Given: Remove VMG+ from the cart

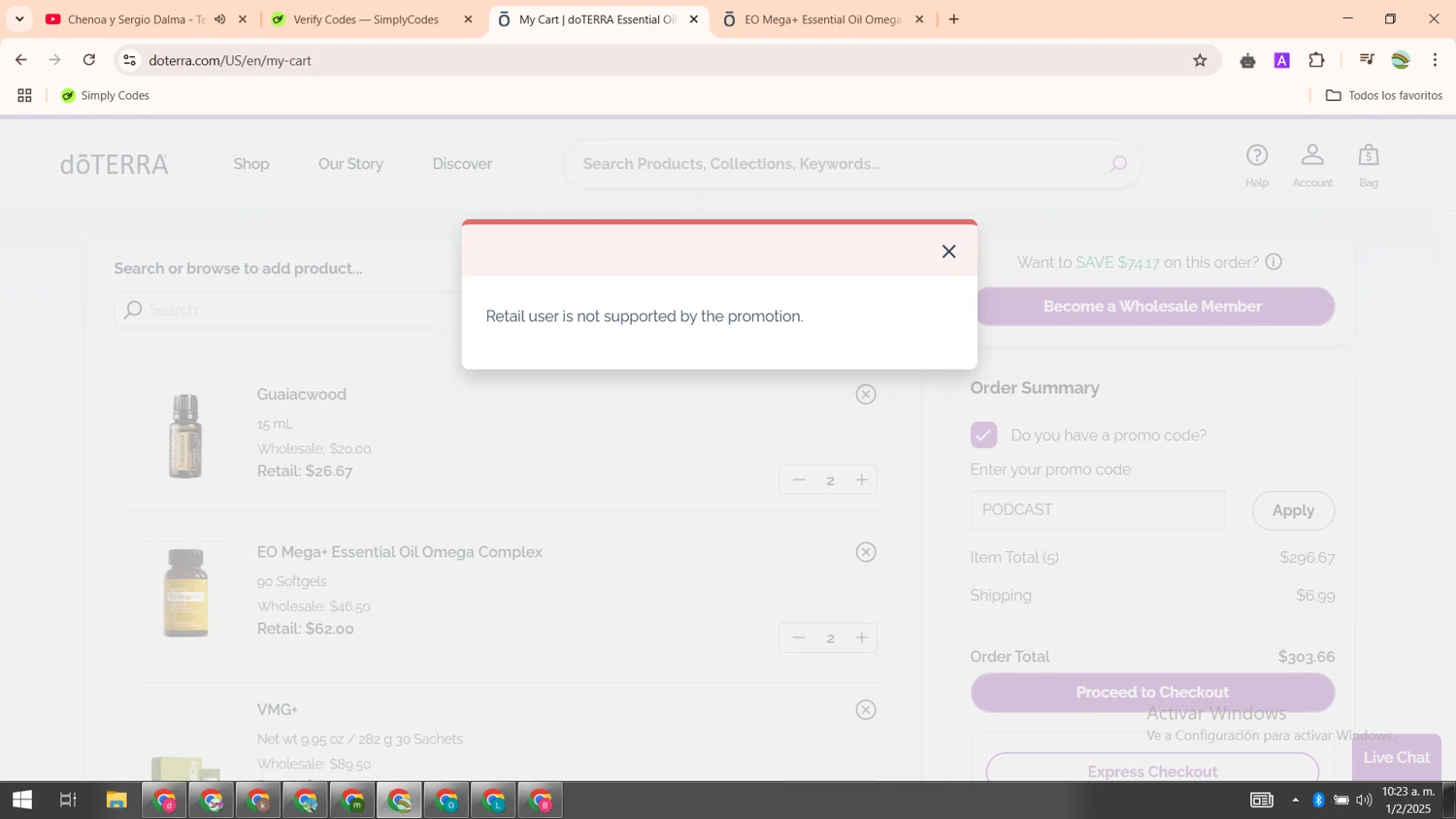Looking at the screenshot, I should pyautogui.click(x=866, y=709).
